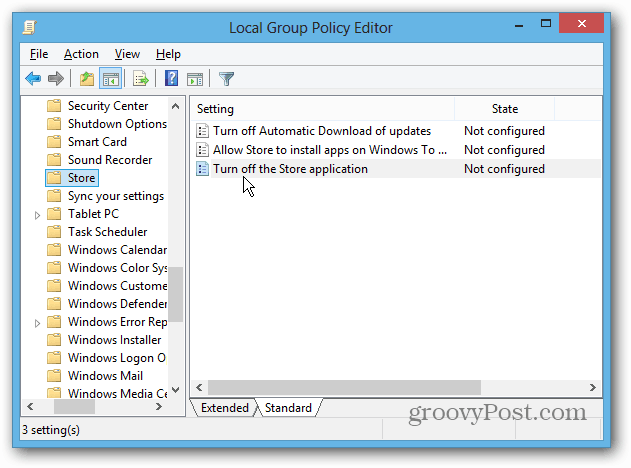631x468 pixels.
Task: Click the Smart Card folder icon
Action: pos(54,142)
